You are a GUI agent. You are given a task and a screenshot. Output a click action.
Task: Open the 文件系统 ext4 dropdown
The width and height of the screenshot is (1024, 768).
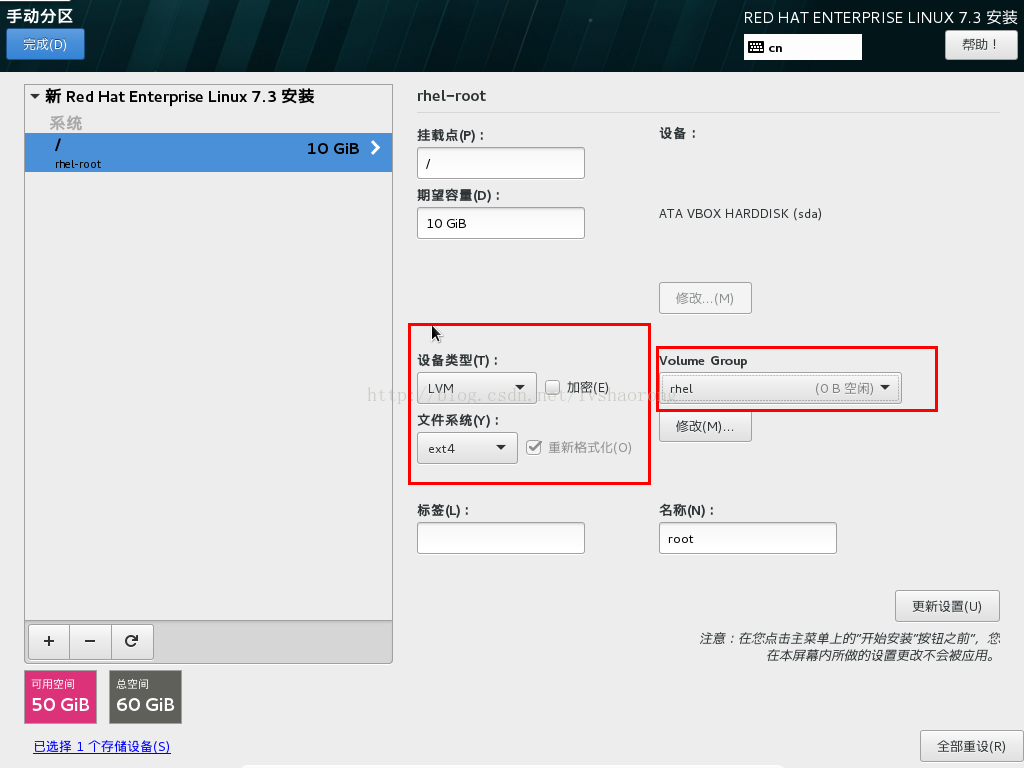pos(468,448)
